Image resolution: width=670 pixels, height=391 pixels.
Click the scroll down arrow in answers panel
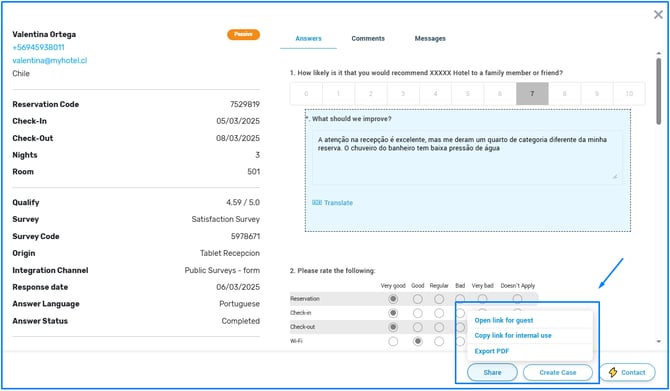(658, 341)
